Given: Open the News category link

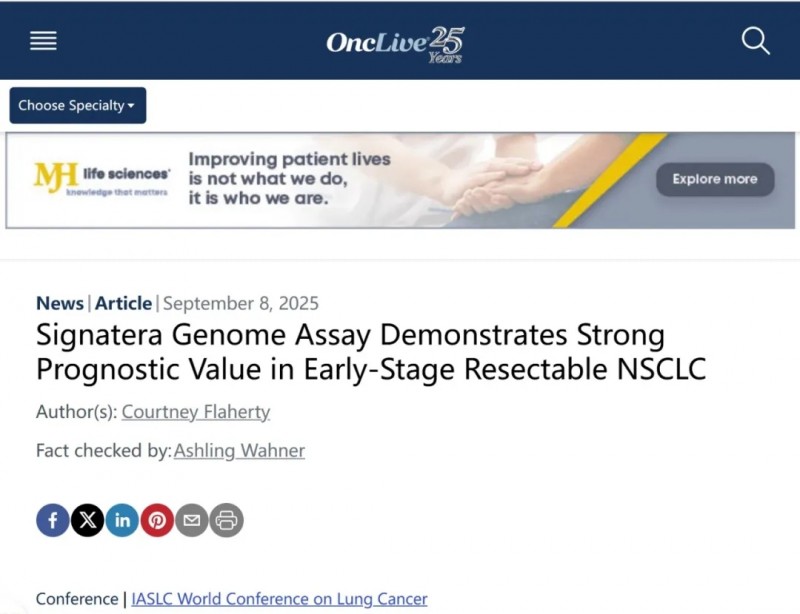Looking at the screenshot, I should (x=60, y=303).
